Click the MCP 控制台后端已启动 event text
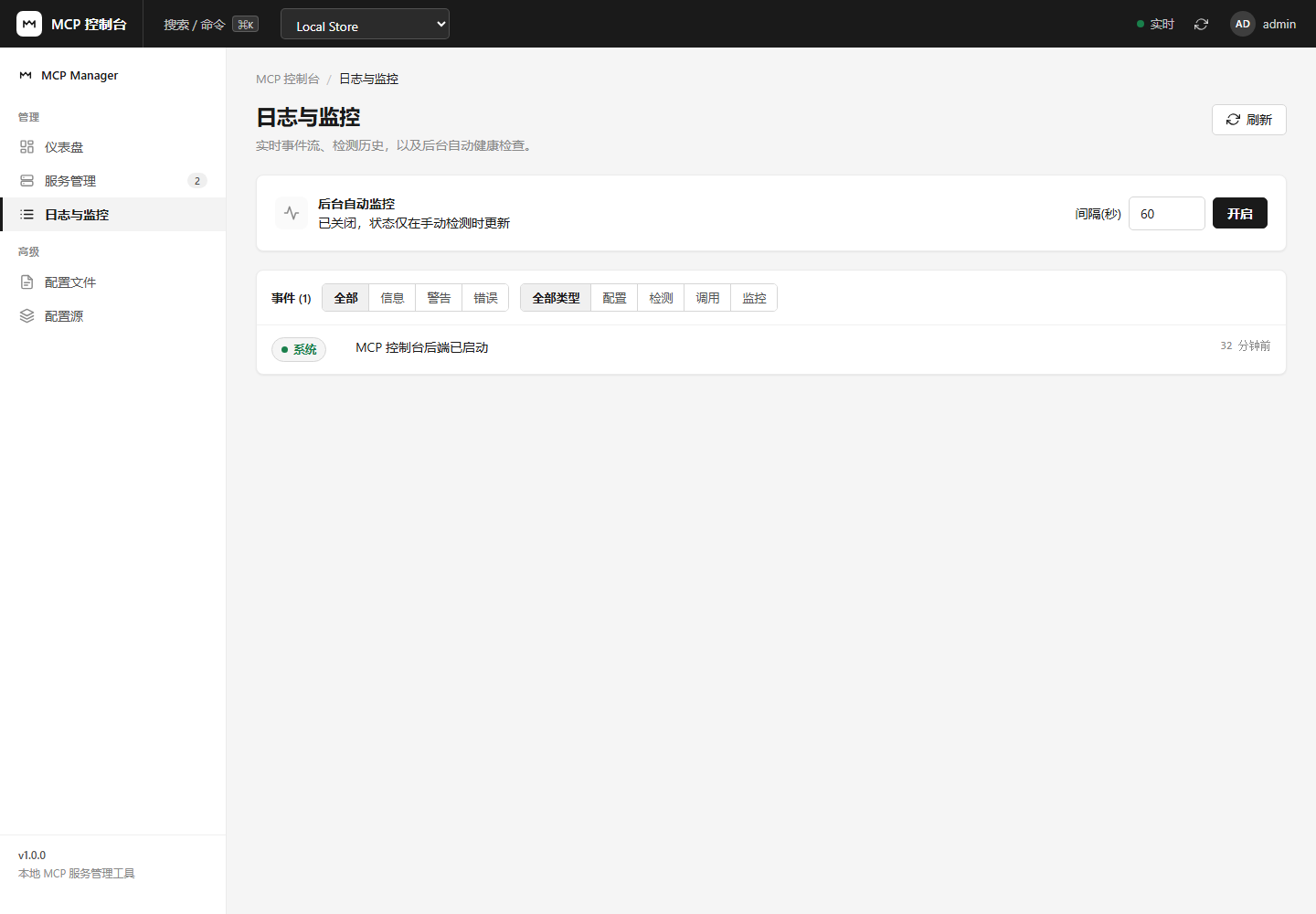This screenshot has height=914, width=1316. pyautogui.click(x=421, y=347)
